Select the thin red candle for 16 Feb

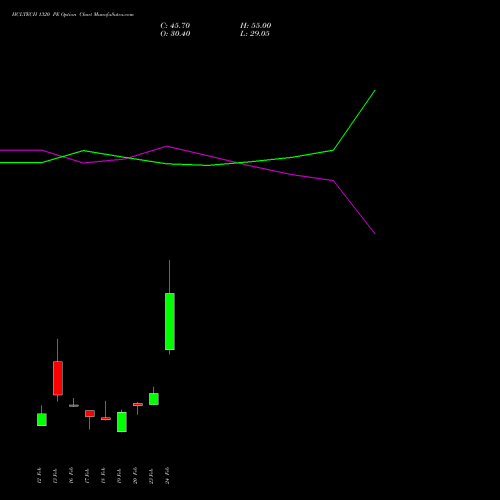(74, 406)
